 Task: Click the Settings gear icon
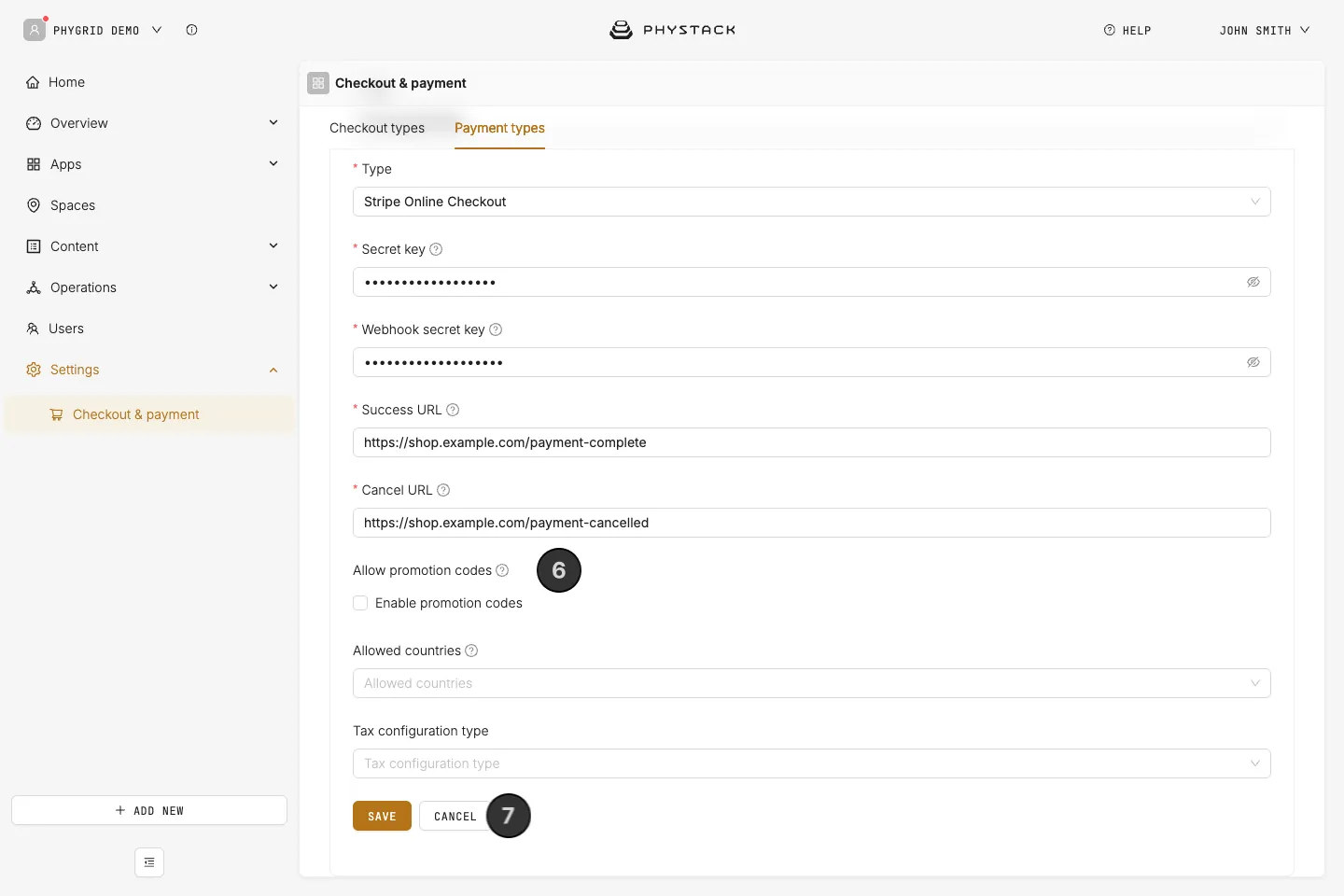point(34,370)
